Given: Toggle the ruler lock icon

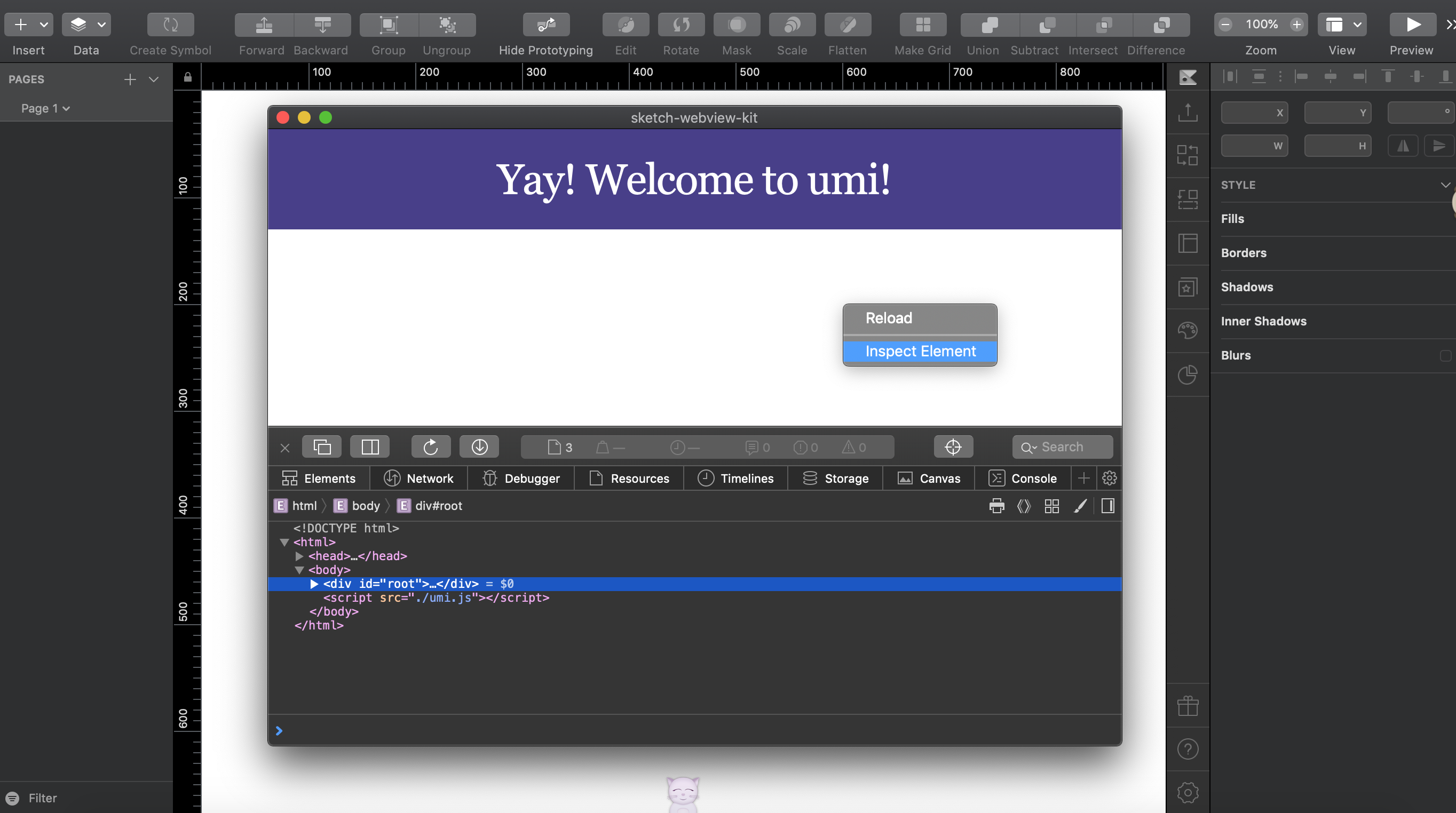Looking at the screenshot, I should coord(188,77).
